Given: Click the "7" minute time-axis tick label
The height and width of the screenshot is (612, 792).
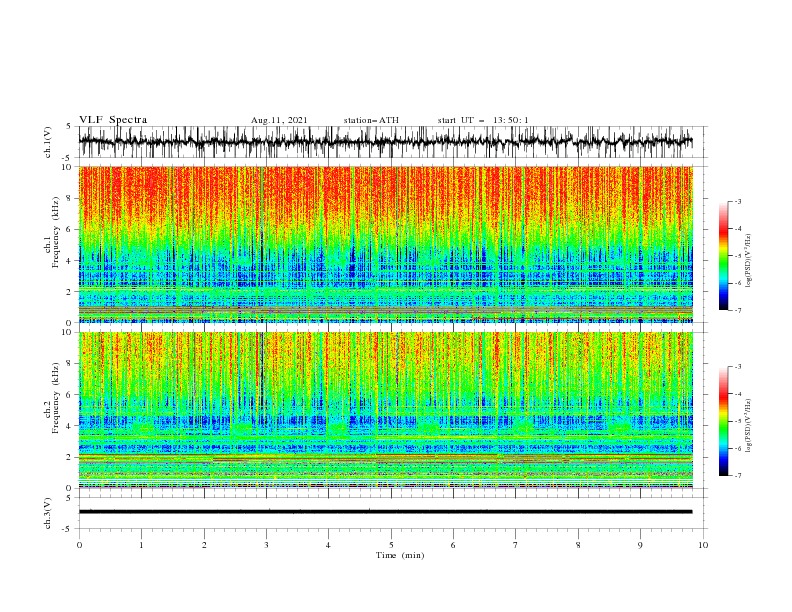Looking at the screenshot, I should [515, 545].
